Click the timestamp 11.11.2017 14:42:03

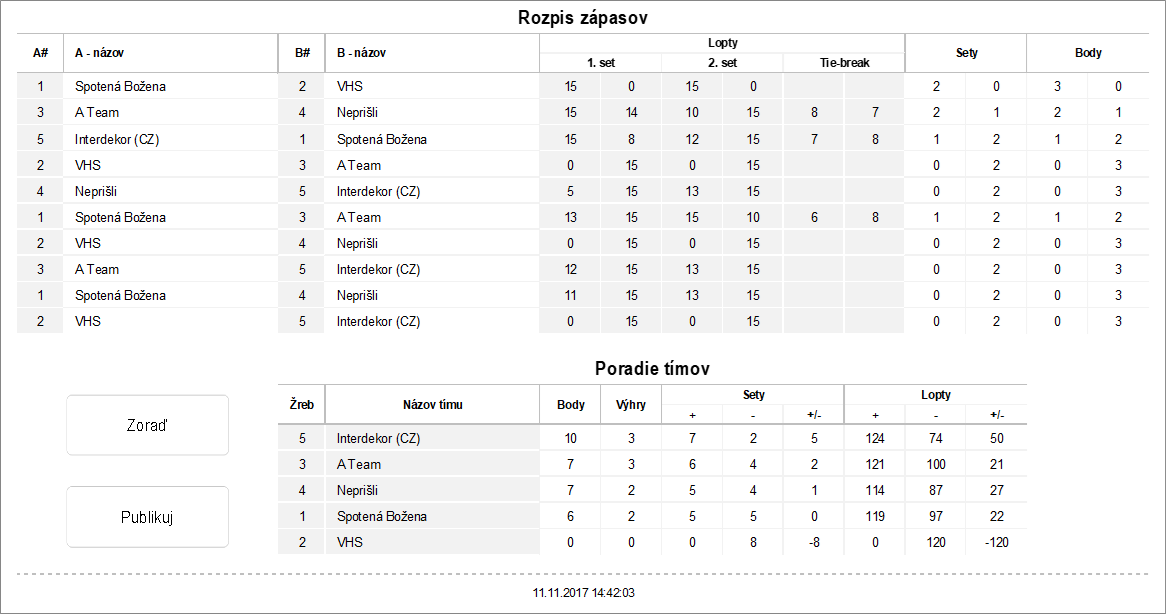tap(584, 593)
